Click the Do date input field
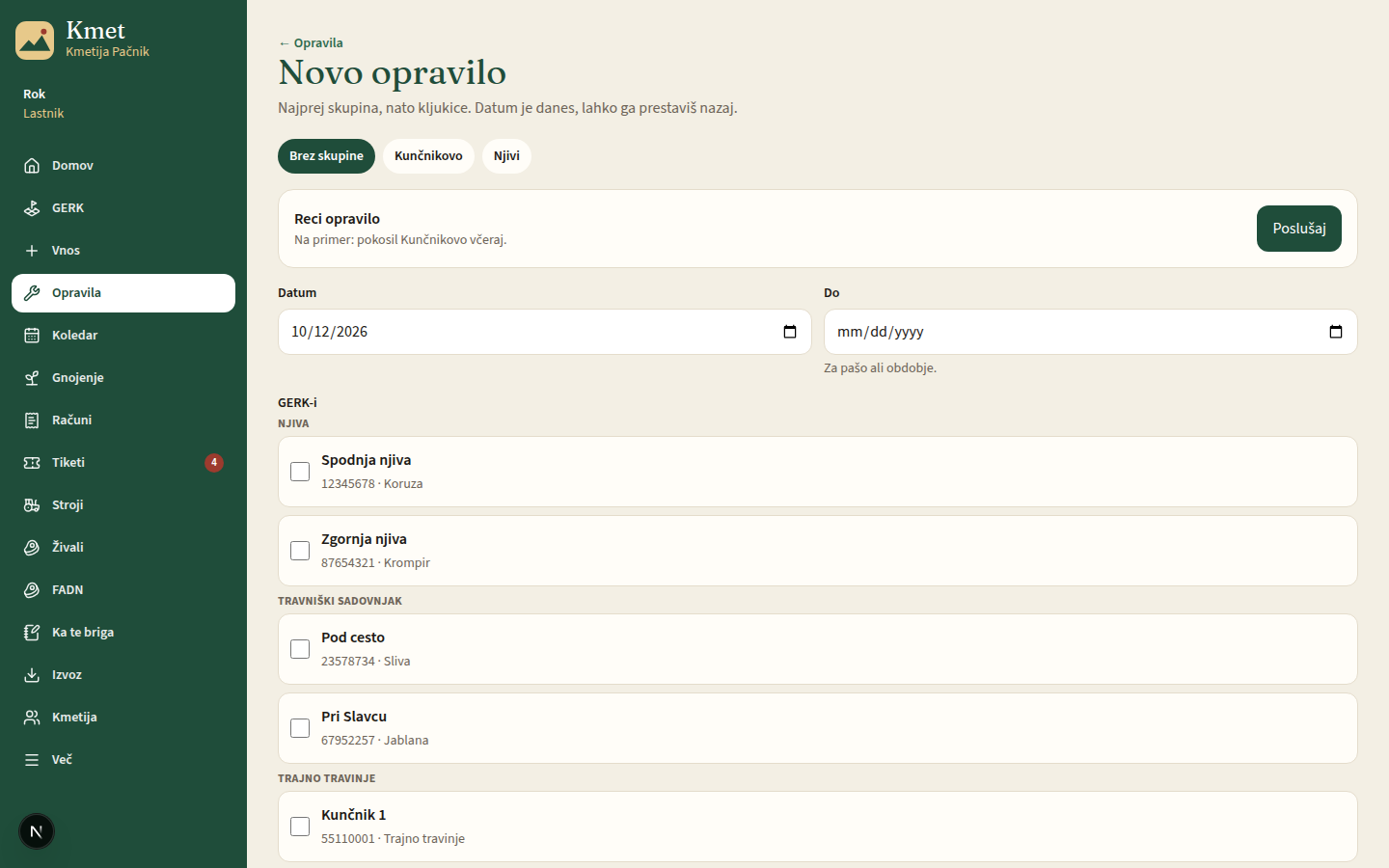Image resolution: width=1389 pixels, height=868 pixels. pos(1090,332)
